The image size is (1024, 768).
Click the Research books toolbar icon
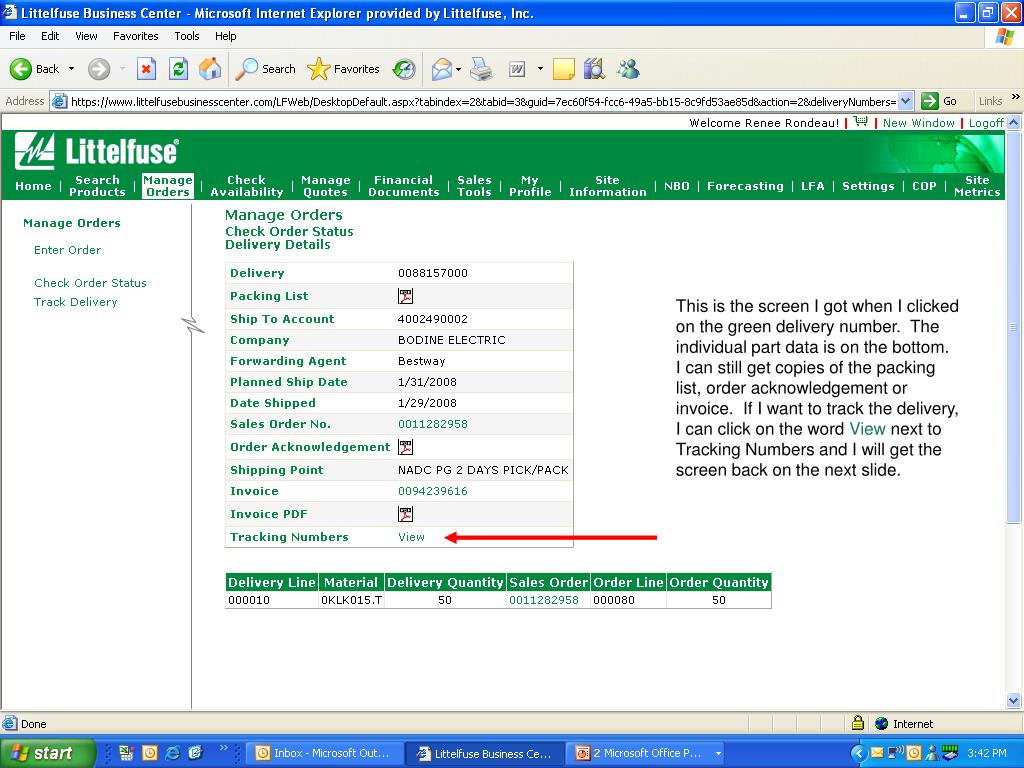coord(594,69)
